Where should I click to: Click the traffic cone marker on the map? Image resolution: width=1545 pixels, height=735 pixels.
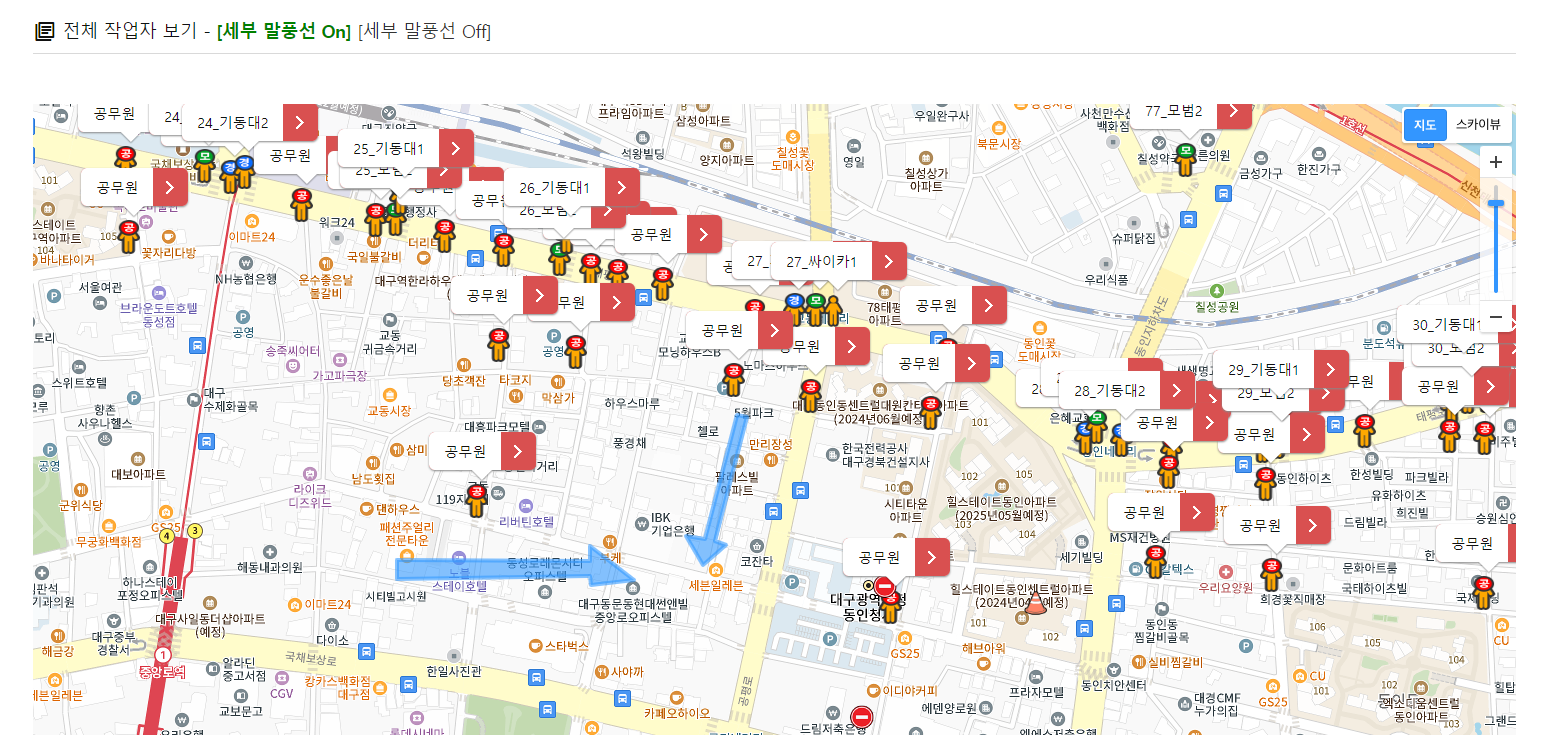(1035, 603)
